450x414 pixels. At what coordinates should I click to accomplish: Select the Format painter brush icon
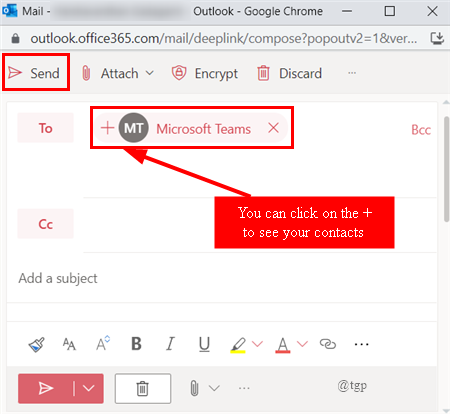pyautogui.click(x=36, y=344)
